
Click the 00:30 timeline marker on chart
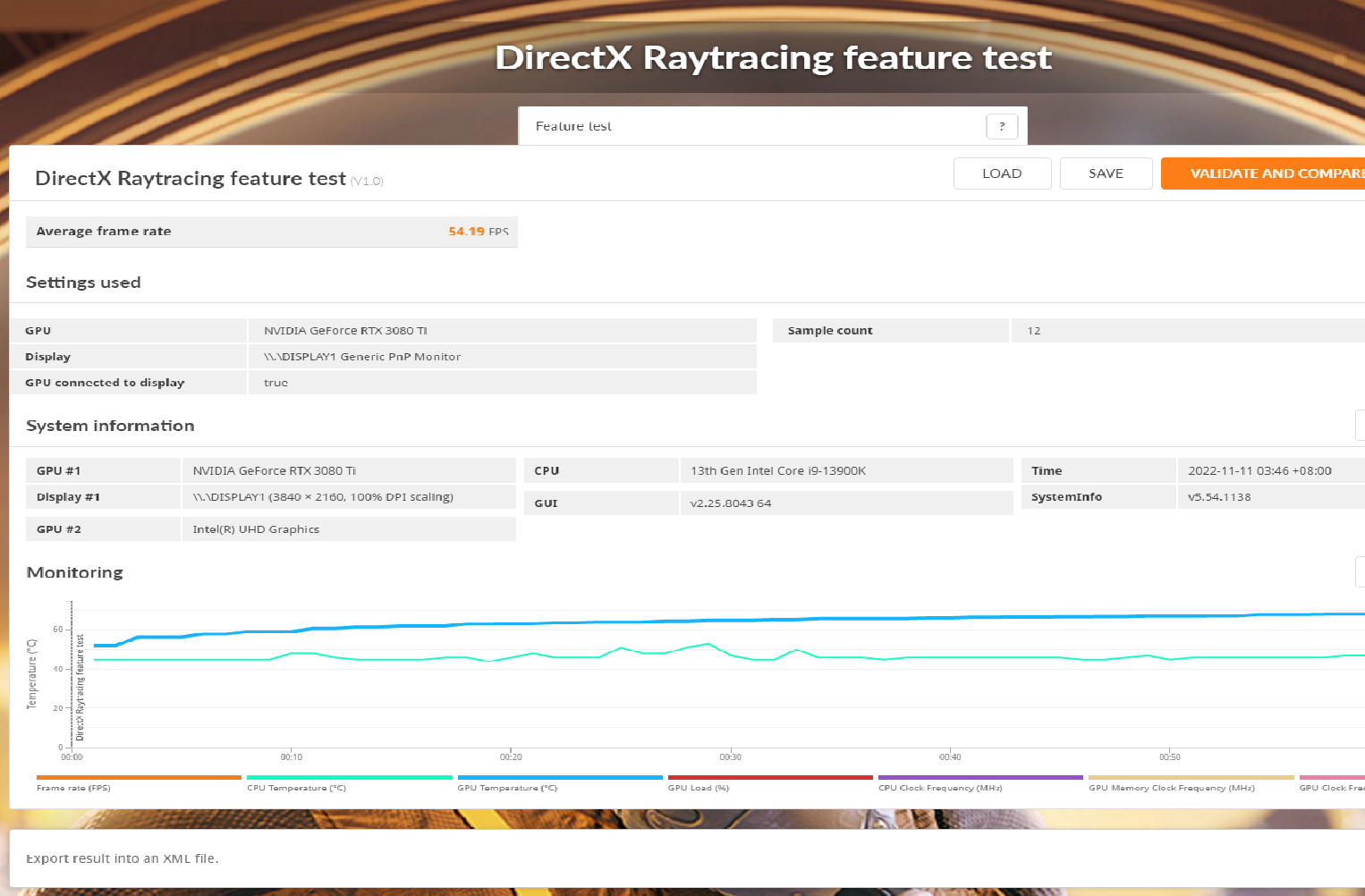click(x=730, y=757)
